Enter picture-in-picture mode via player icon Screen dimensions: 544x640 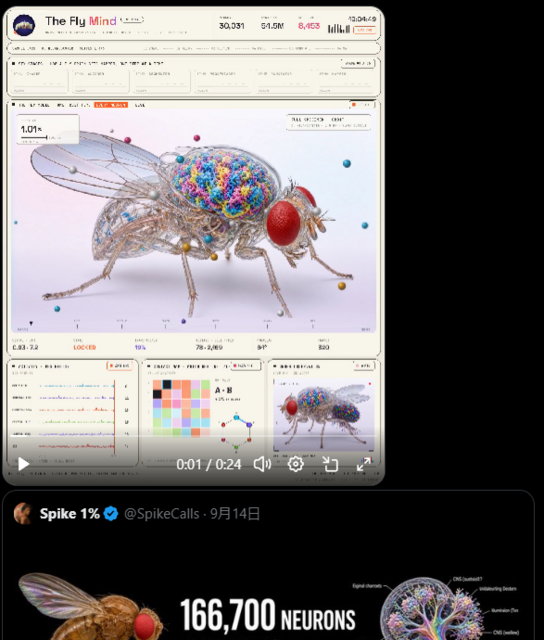click(x=330, y=464)
